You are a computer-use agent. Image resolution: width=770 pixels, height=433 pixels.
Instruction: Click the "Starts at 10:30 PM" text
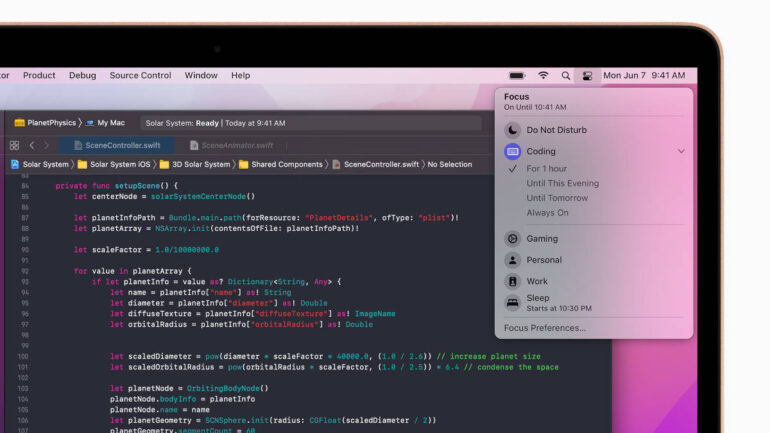coord(559,308)
